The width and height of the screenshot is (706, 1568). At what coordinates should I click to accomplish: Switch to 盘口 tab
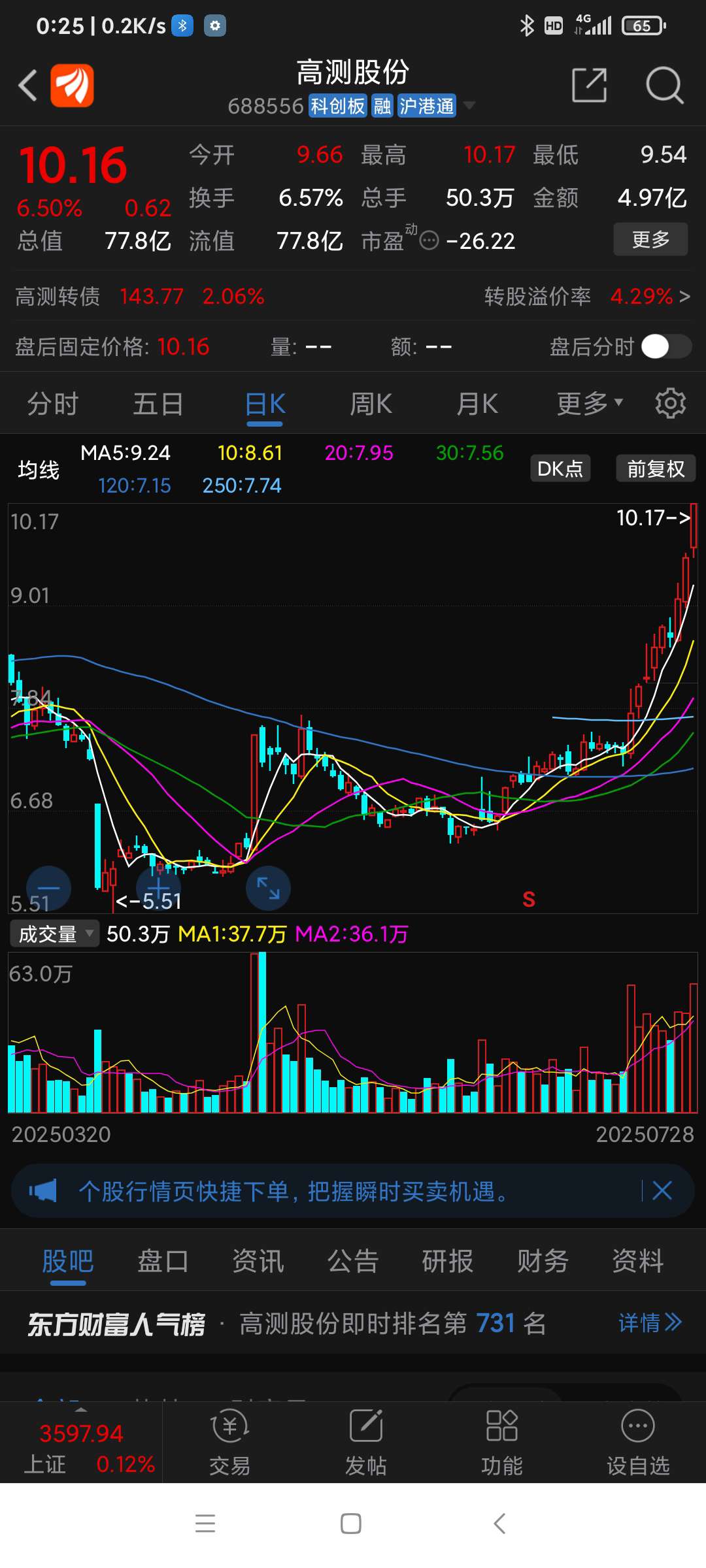coord(163,1261)
